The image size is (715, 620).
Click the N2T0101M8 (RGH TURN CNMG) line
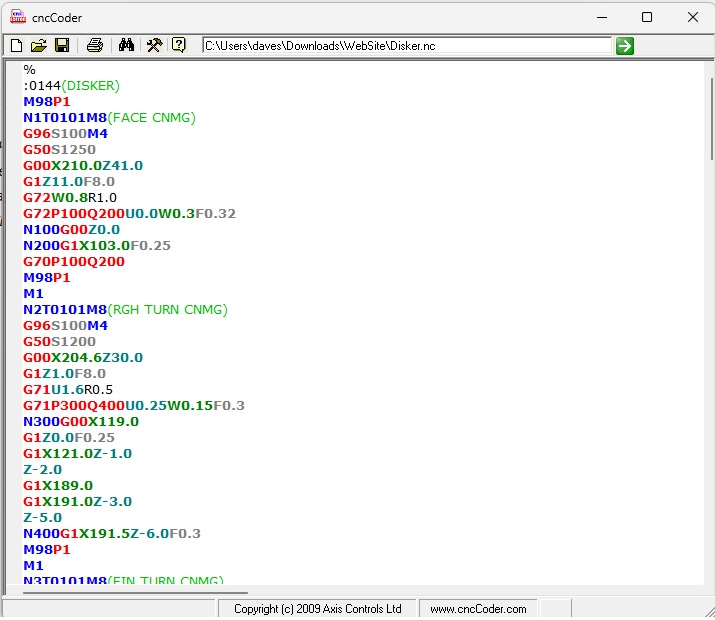coord(125,310)
